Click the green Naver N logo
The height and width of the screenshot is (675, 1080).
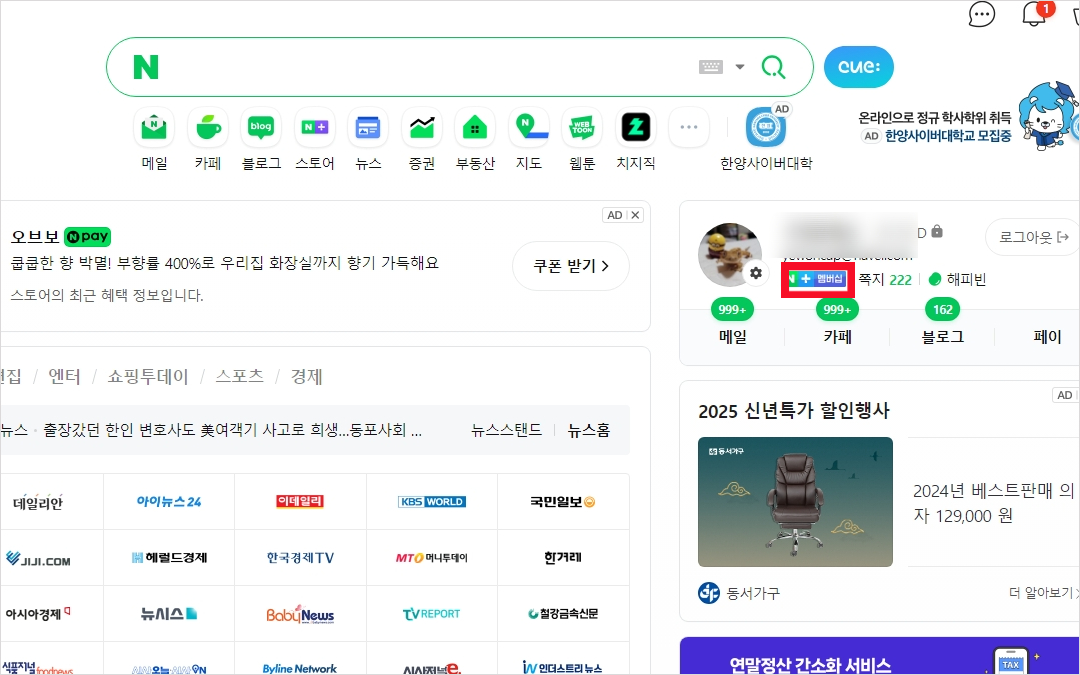[146, 67]
